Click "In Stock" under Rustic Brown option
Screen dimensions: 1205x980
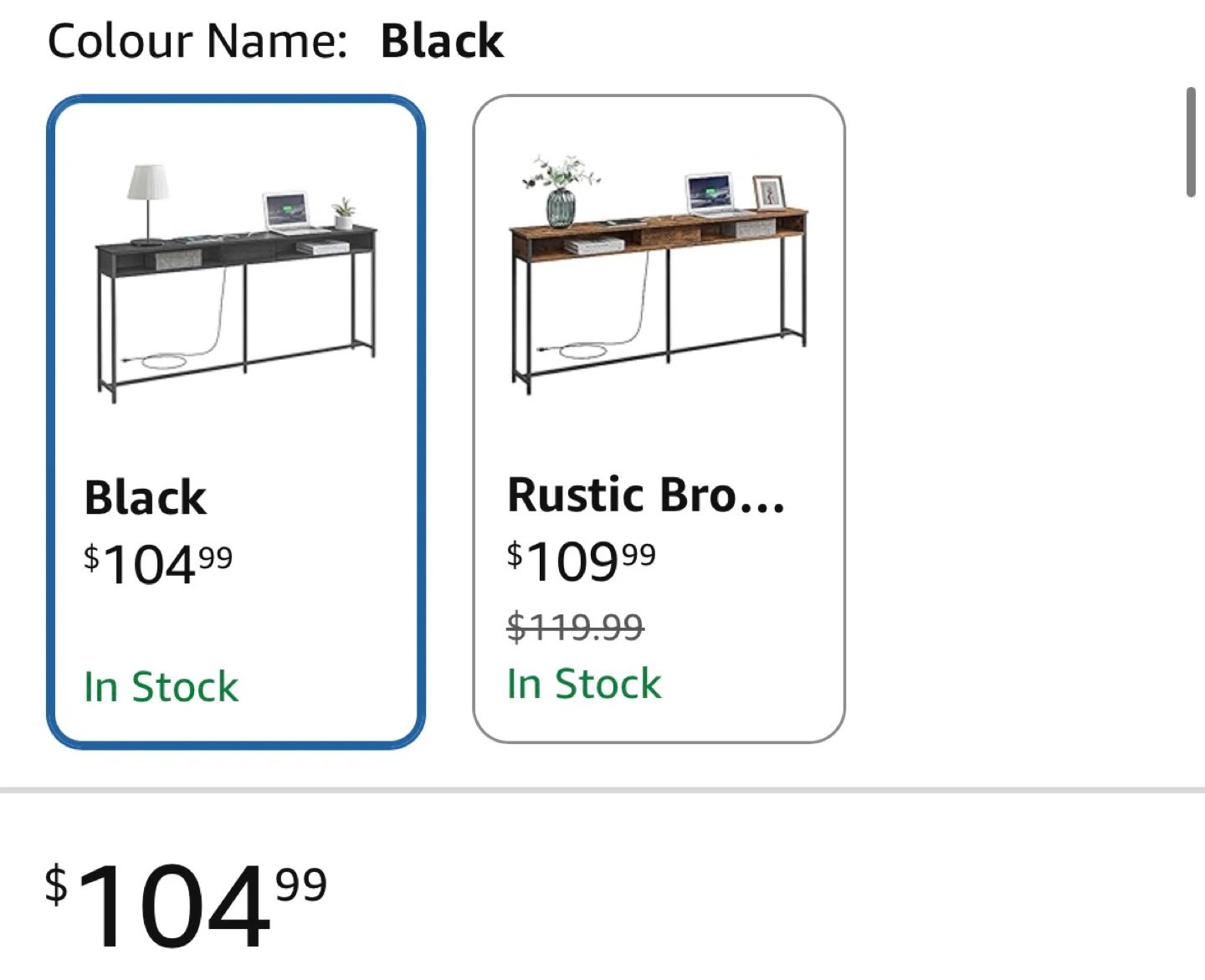(x=584, y=684)
